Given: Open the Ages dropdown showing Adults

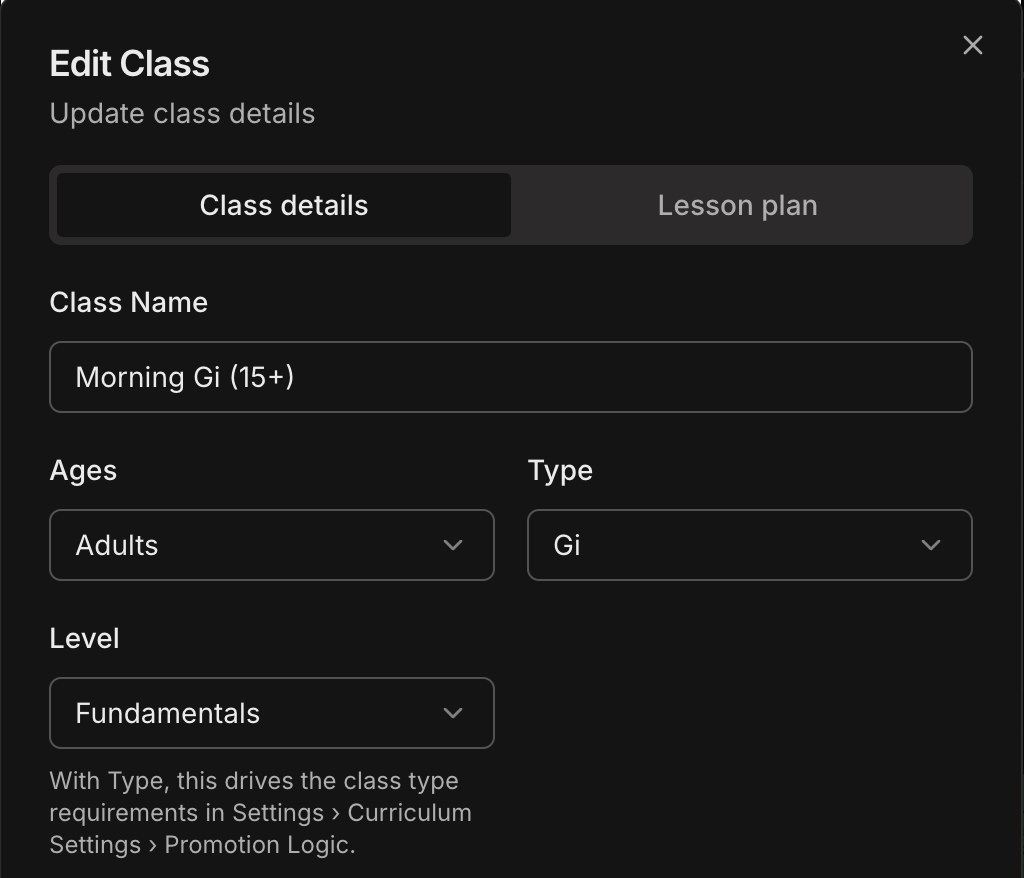Looking at the screenshot, I should coord(272,545).
